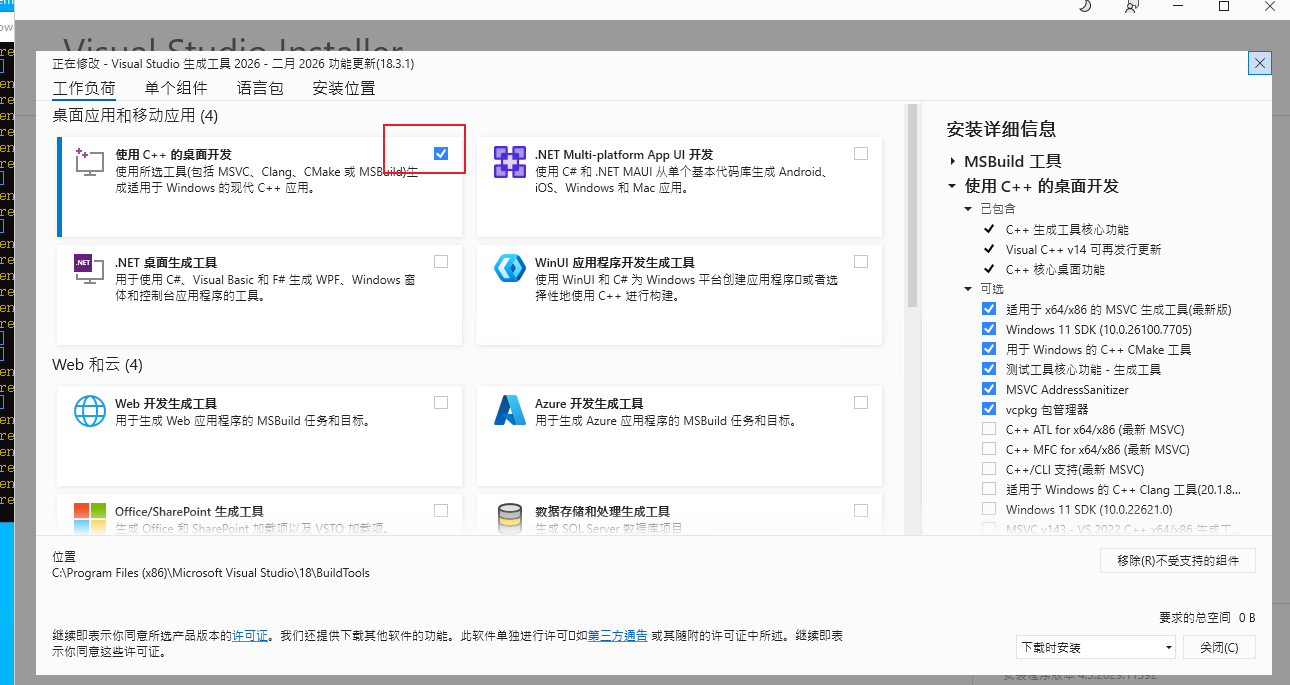Open the feedback icon in title bar
The image size is (1290, 685).
pos(1131,8)
